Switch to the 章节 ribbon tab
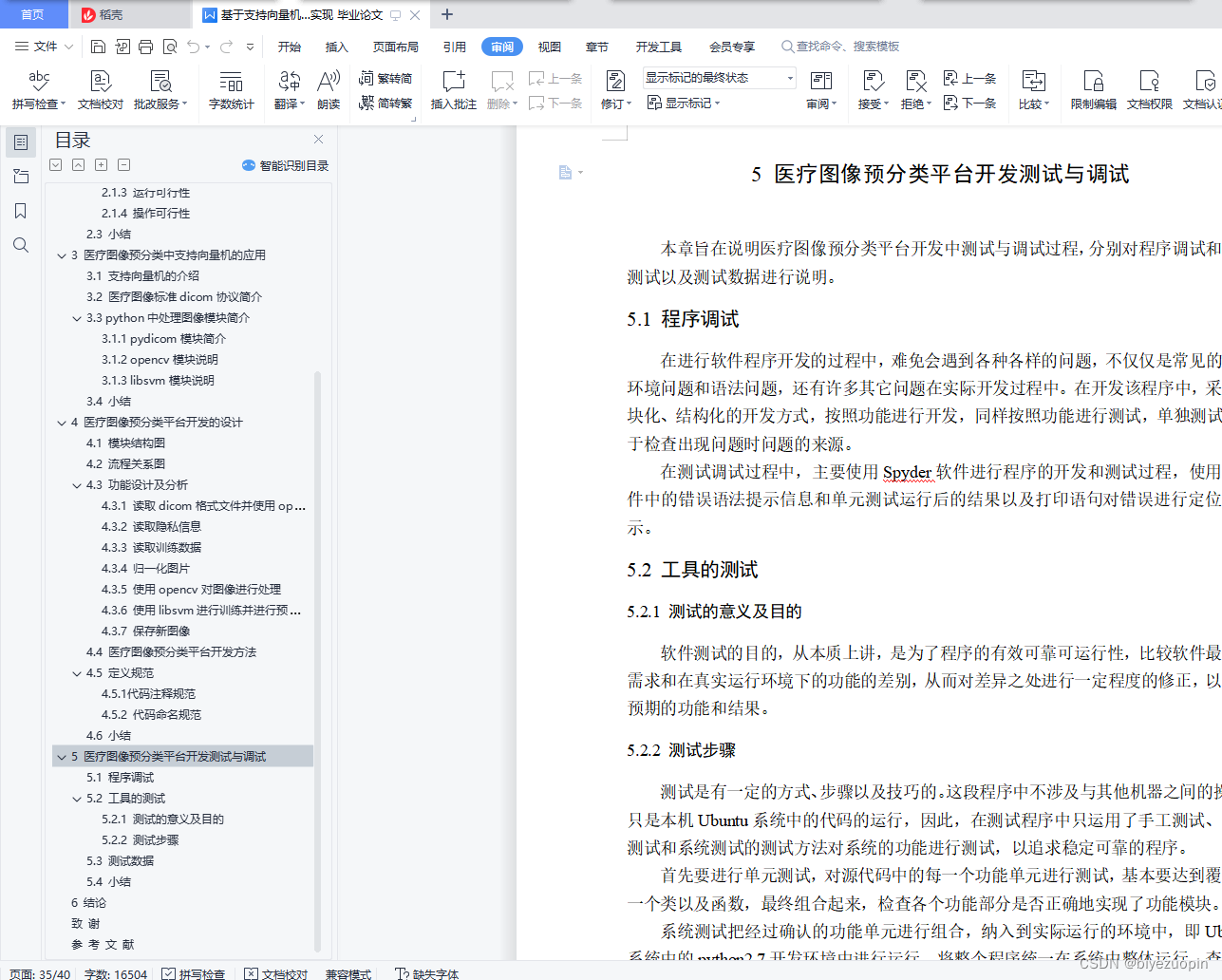 coord(597,47)
